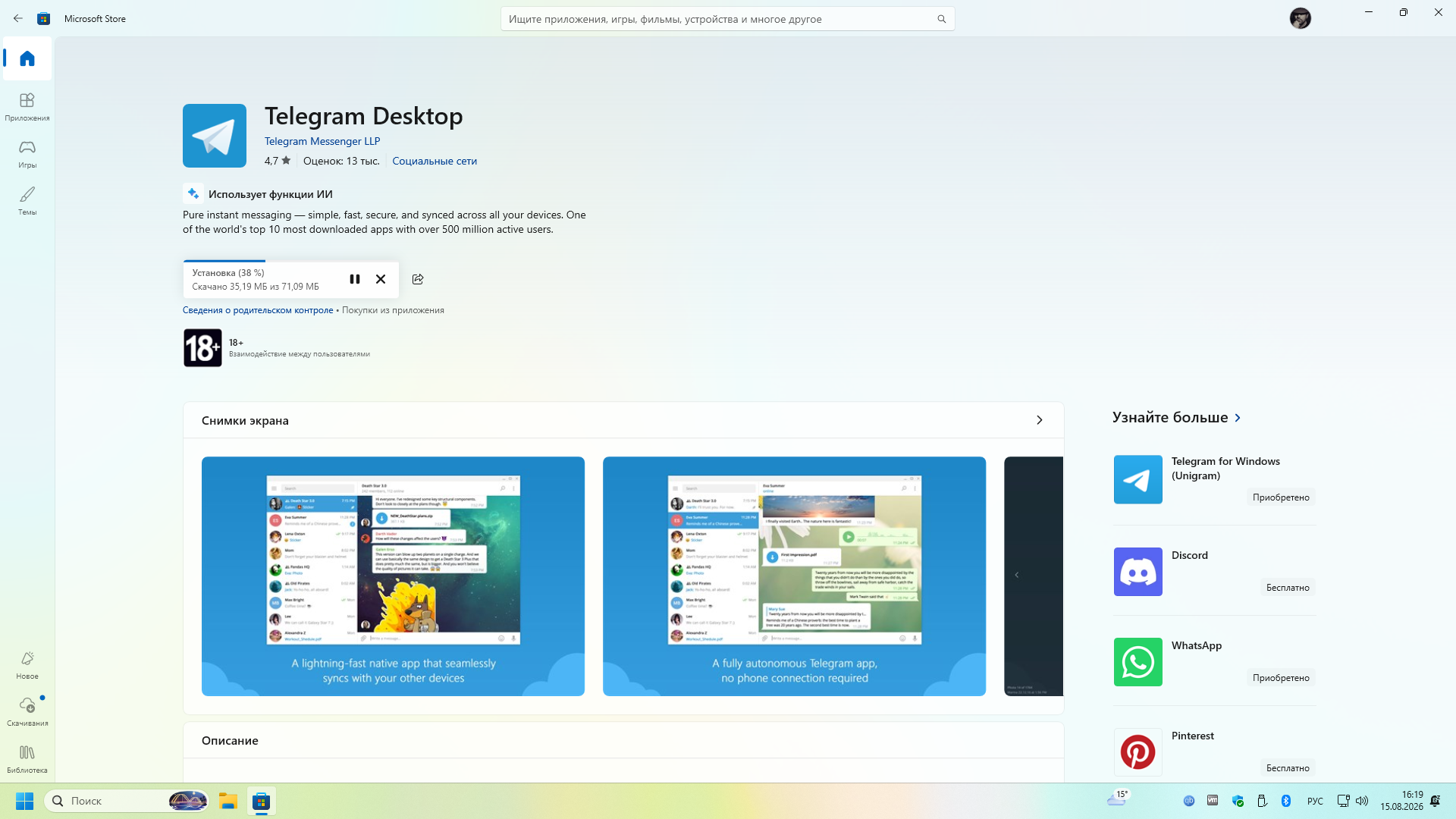Click the Microsoft Store logo icon

(44, 18)
